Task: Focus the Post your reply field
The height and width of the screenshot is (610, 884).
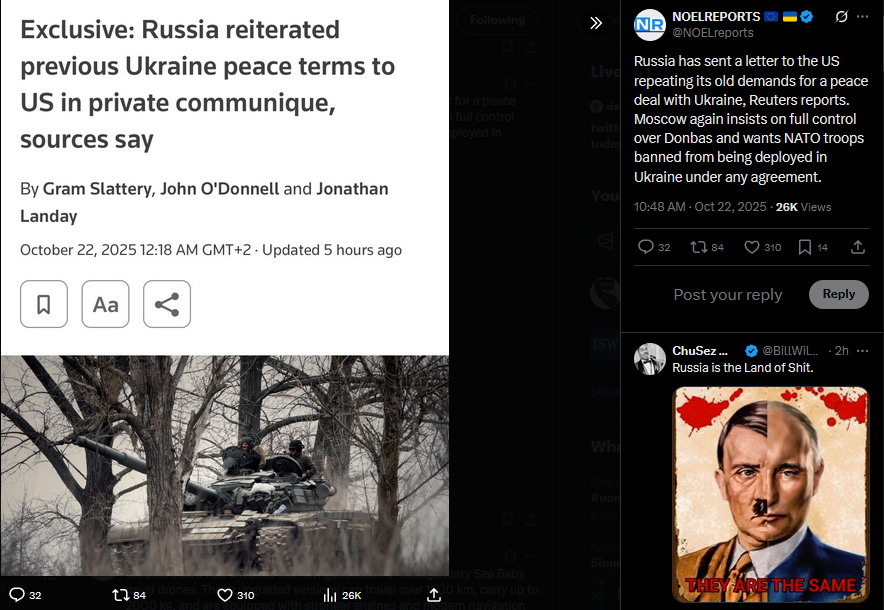Action: click(727, 295)
